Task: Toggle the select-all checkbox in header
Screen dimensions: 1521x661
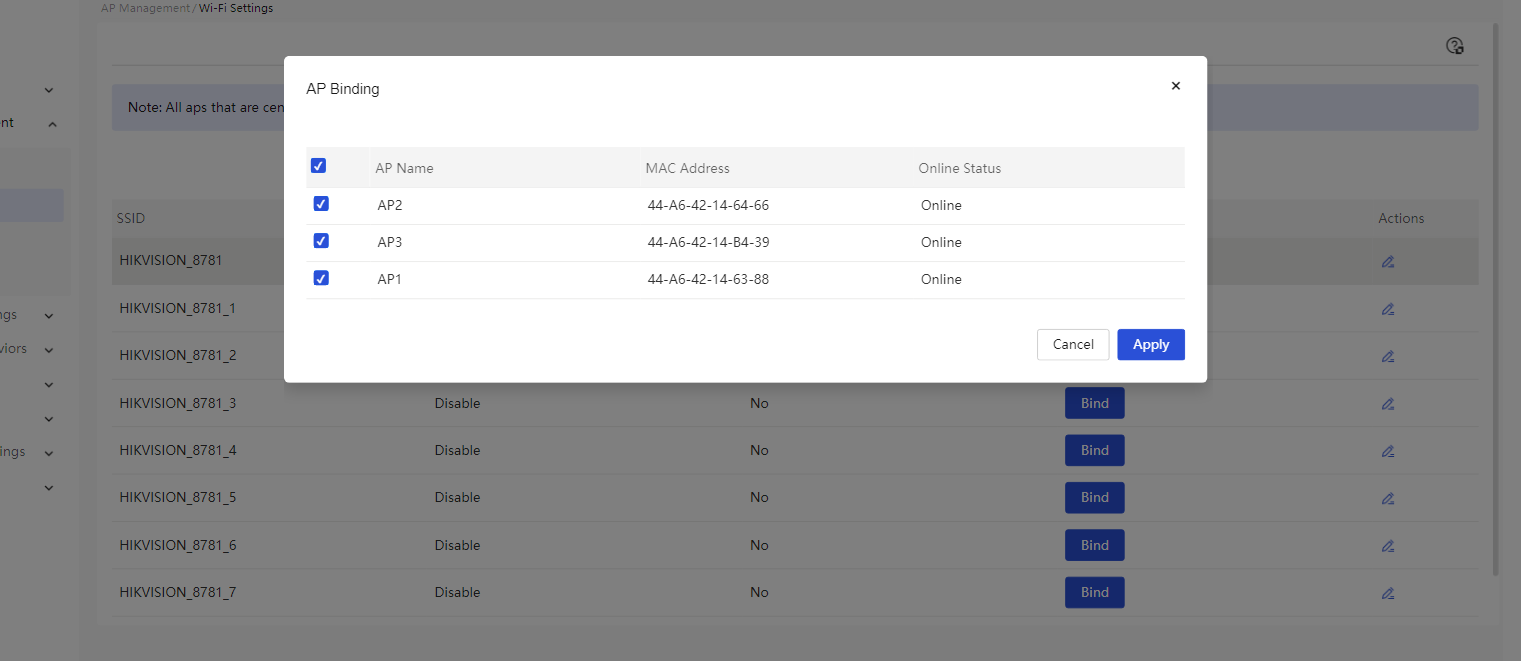Action: coord(319,166)
